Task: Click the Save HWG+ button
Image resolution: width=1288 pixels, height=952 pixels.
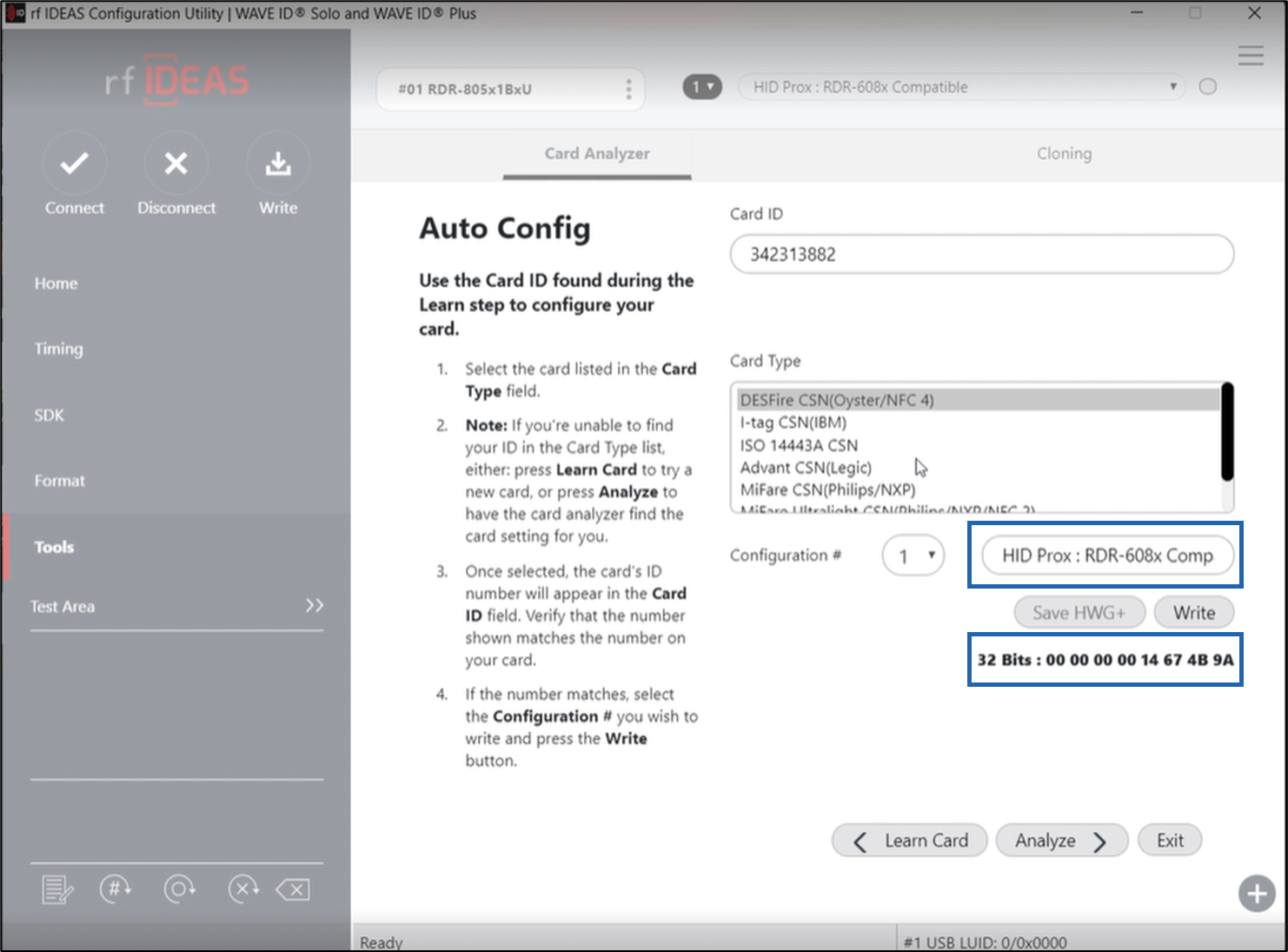Action: (1079, 613)
